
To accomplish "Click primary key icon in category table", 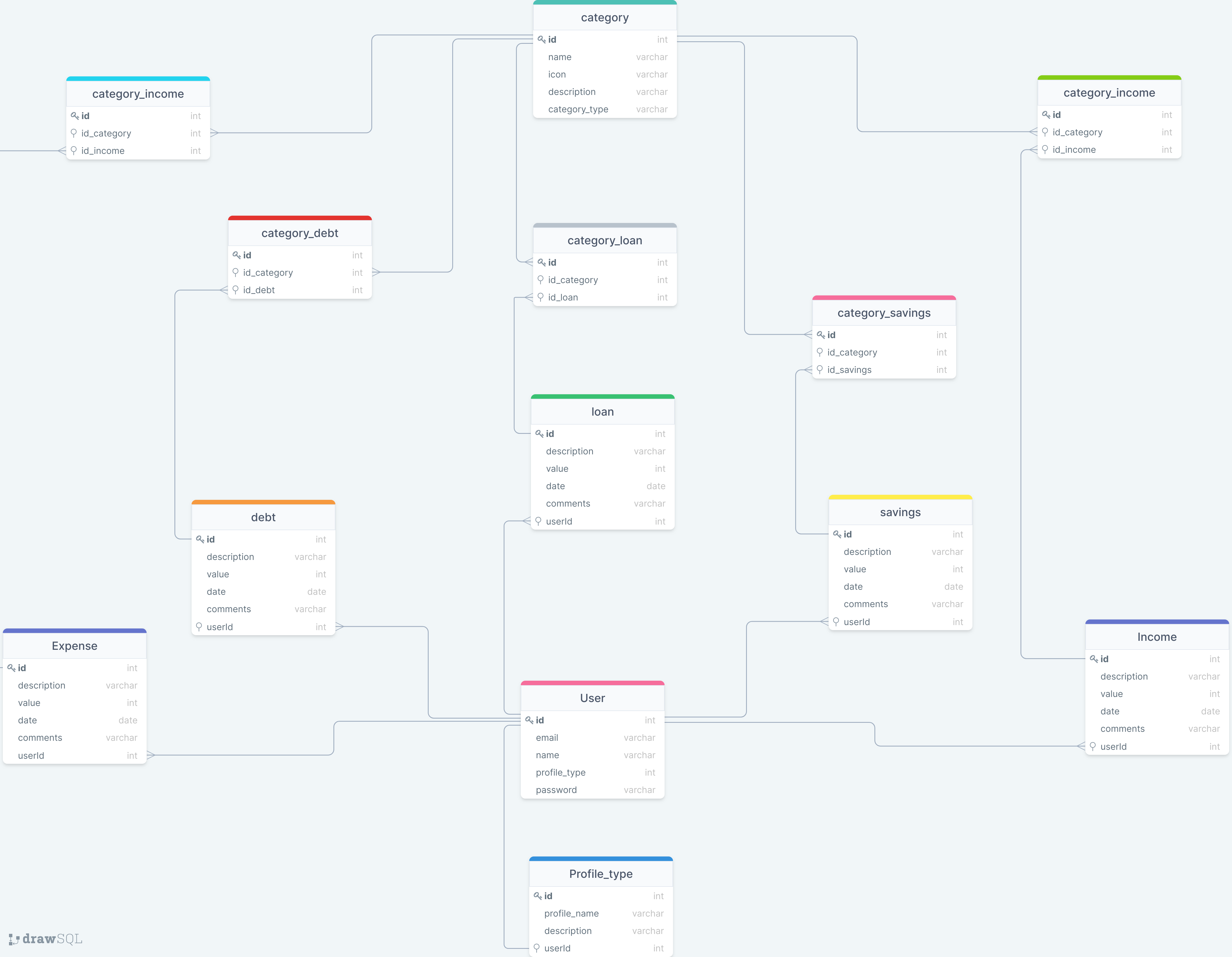I will point(541,40).
